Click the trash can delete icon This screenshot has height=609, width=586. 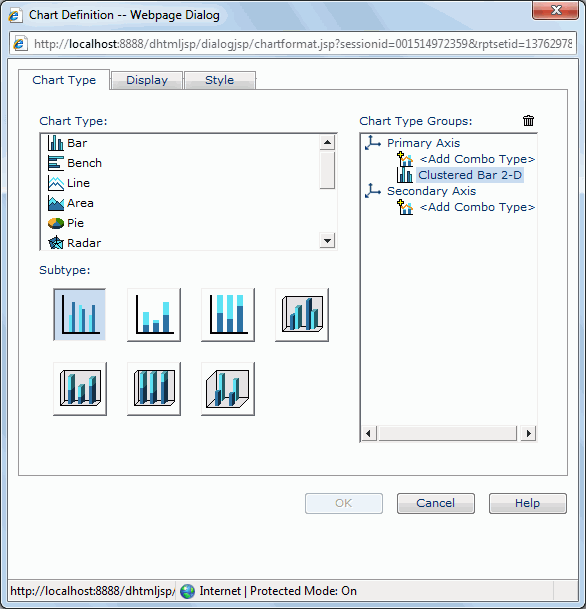[x=528, y=121]
